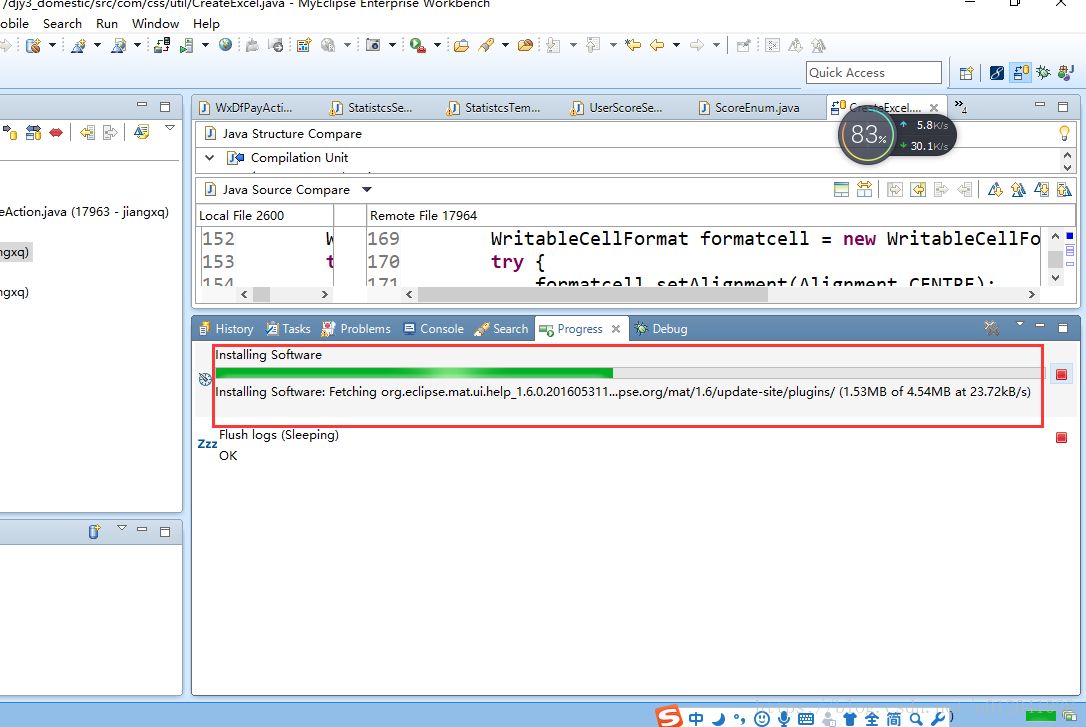Screen dimensions: 1086x727
Task: Open the Window menu
Action: click(155, 24)
